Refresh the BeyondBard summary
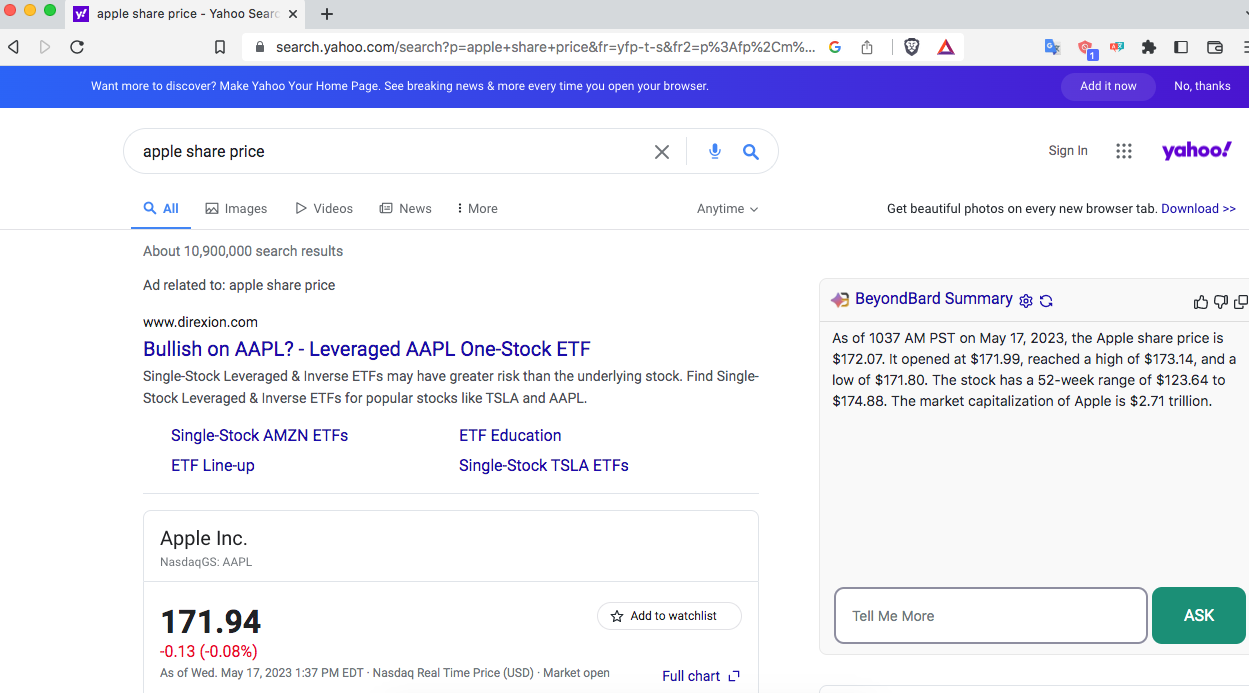 tap(1046, 301)
